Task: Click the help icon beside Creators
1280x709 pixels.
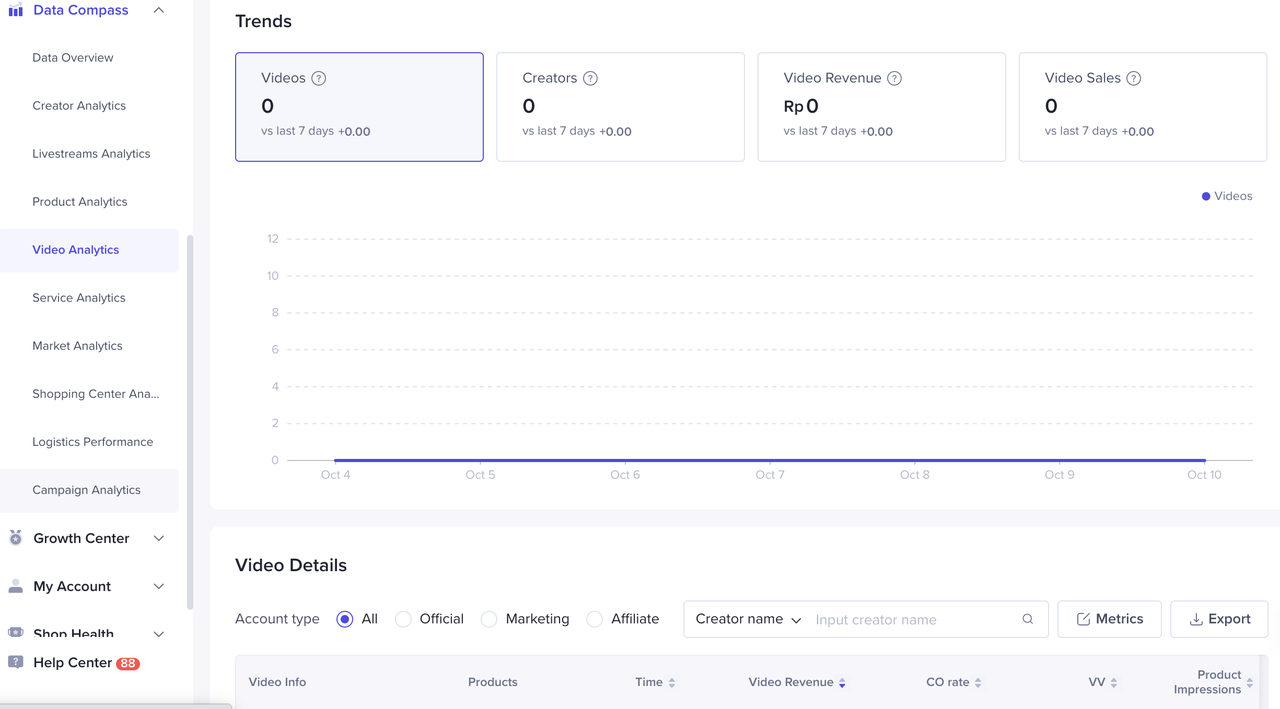Action: [x=590, y=78]
